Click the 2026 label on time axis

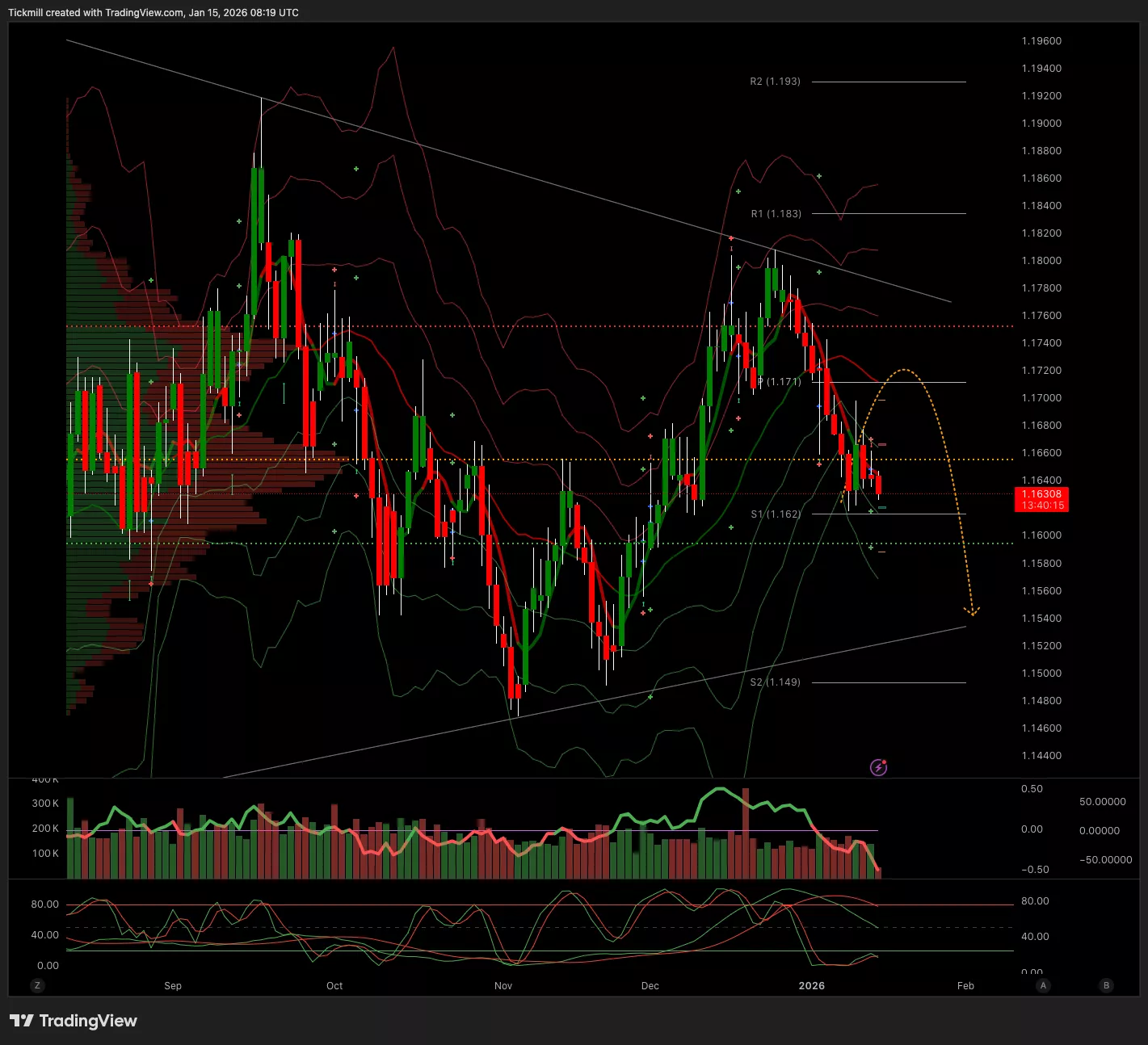pos(811,985)
